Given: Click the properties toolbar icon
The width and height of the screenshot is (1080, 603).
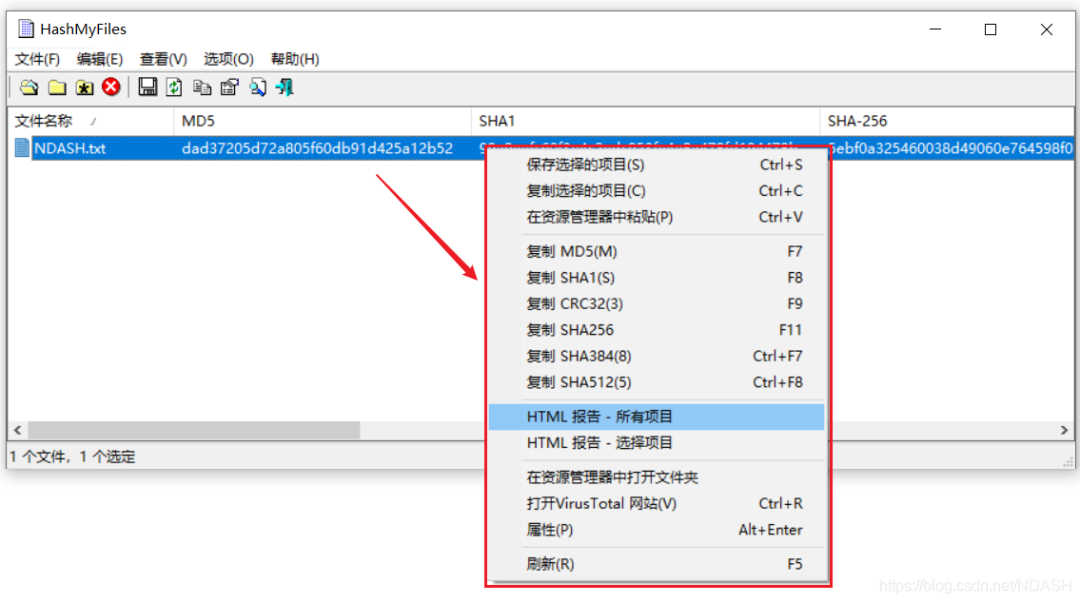Looking at the screenshot, I should 229,88.
